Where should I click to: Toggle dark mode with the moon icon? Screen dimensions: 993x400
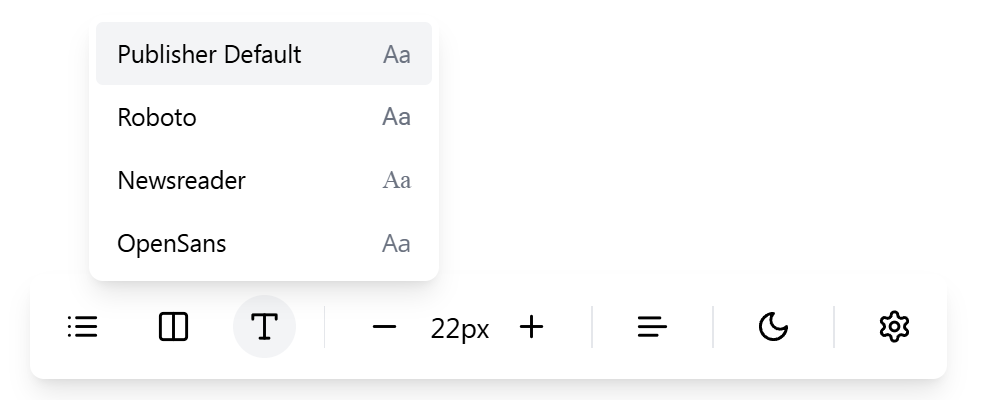click(773, 327)
